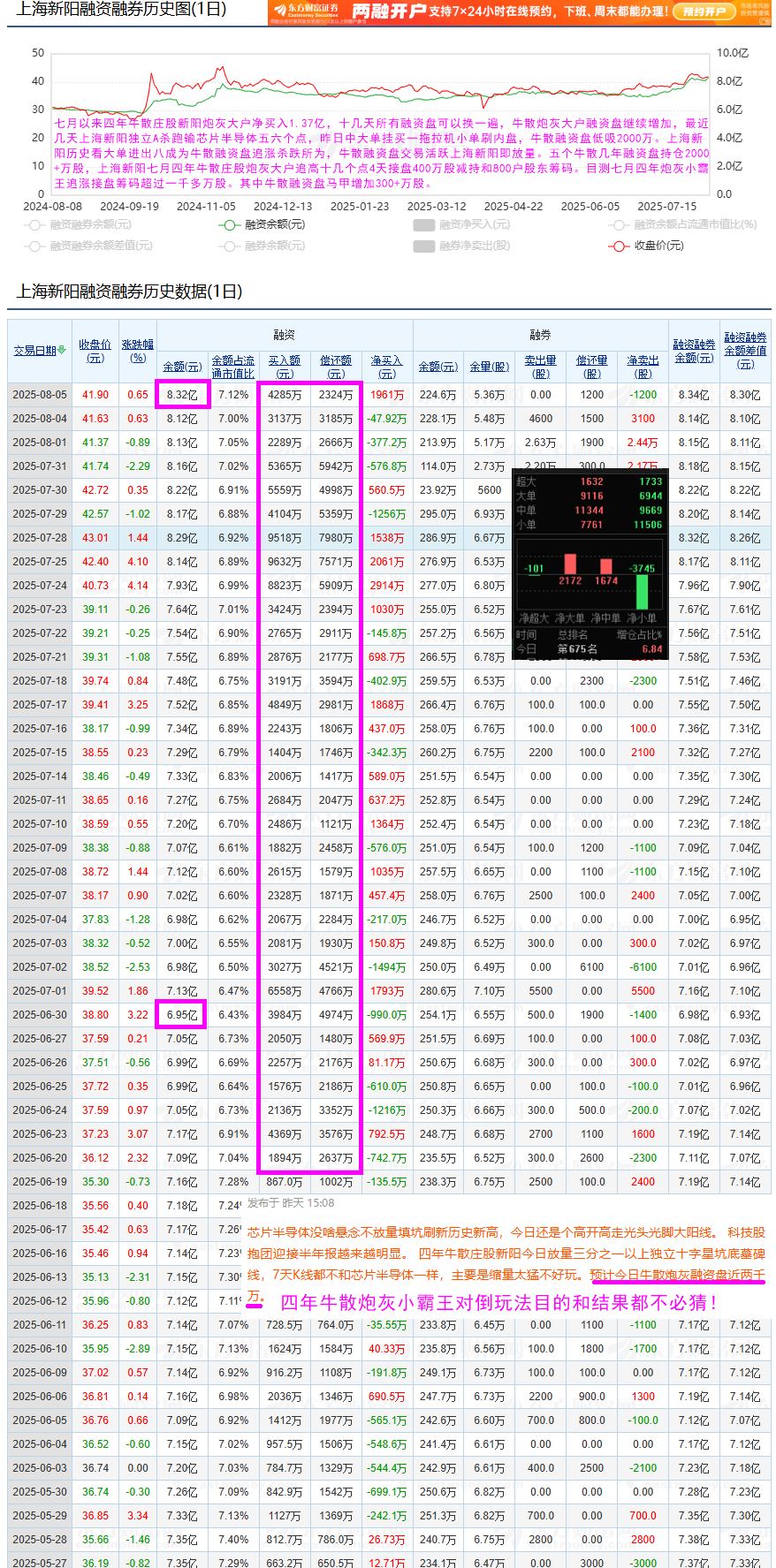776x1568 pixels.
Task: Click the 2024-09-19 chart axis label
Action: pyautogui.click(x=129, y=206)
